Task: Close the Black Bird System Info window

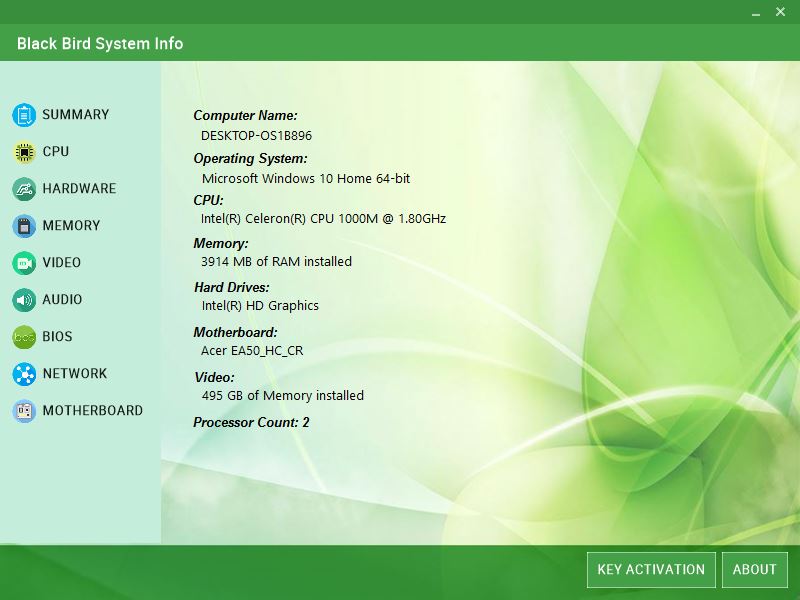Action: 783,12
